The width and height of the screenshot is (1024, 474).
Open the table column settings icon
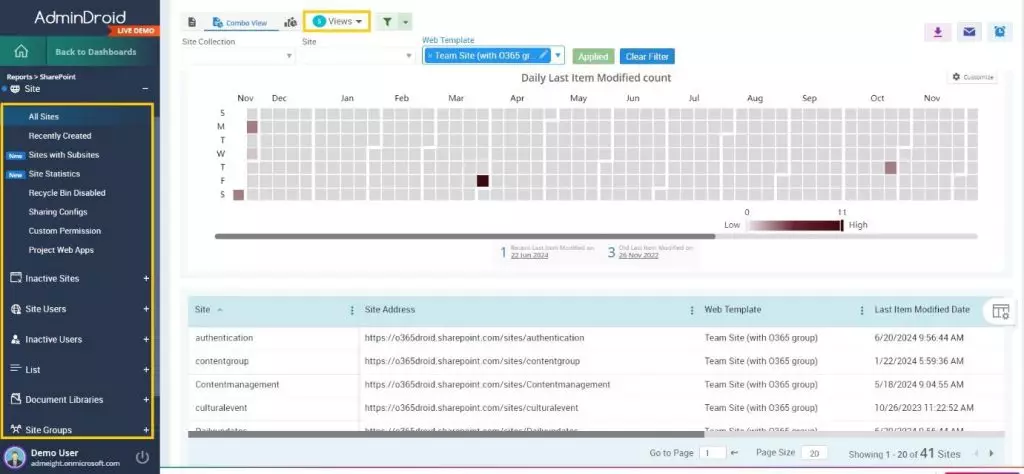point(1001,311)
